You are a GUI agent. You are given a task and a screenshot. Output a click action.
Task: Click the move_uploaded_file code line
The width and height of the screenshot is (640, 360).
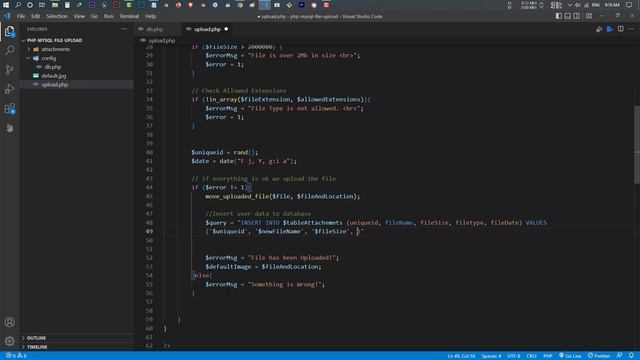282,196
